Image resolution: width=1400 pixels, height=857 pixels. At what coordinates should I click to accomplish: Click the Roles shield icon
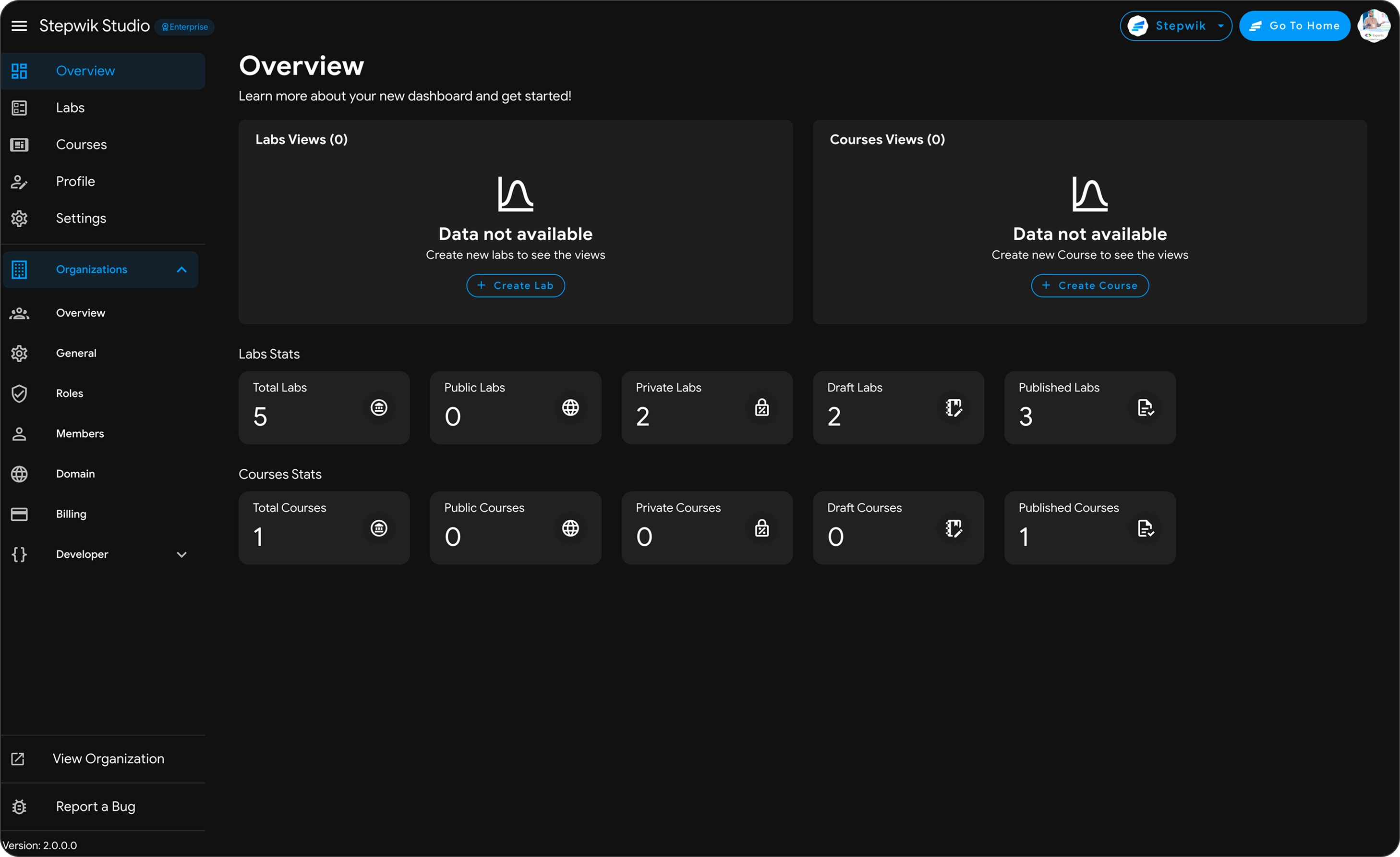click(19, 393)
